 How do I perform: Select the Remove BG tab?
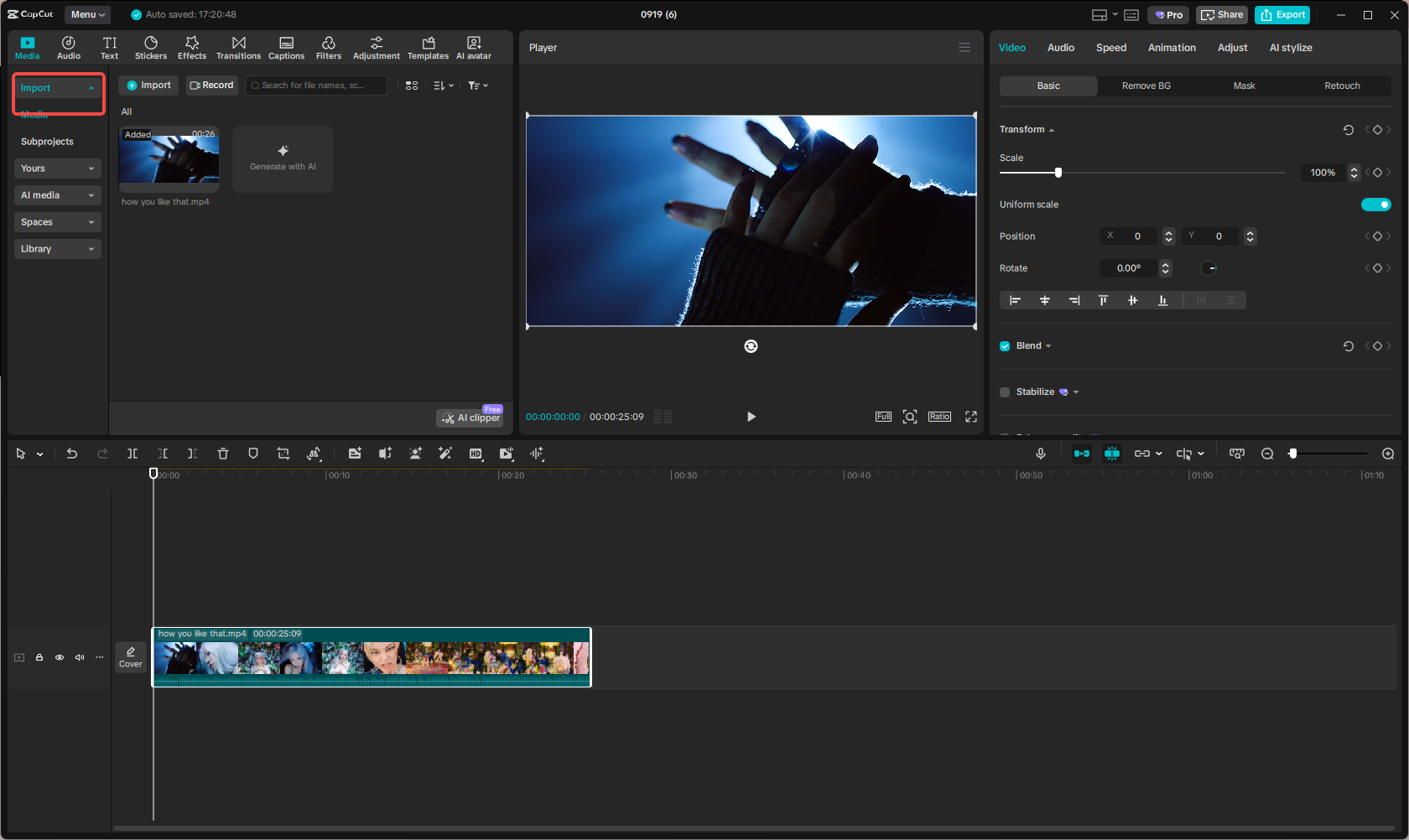pyautogui.click(x=1146, y=86)
